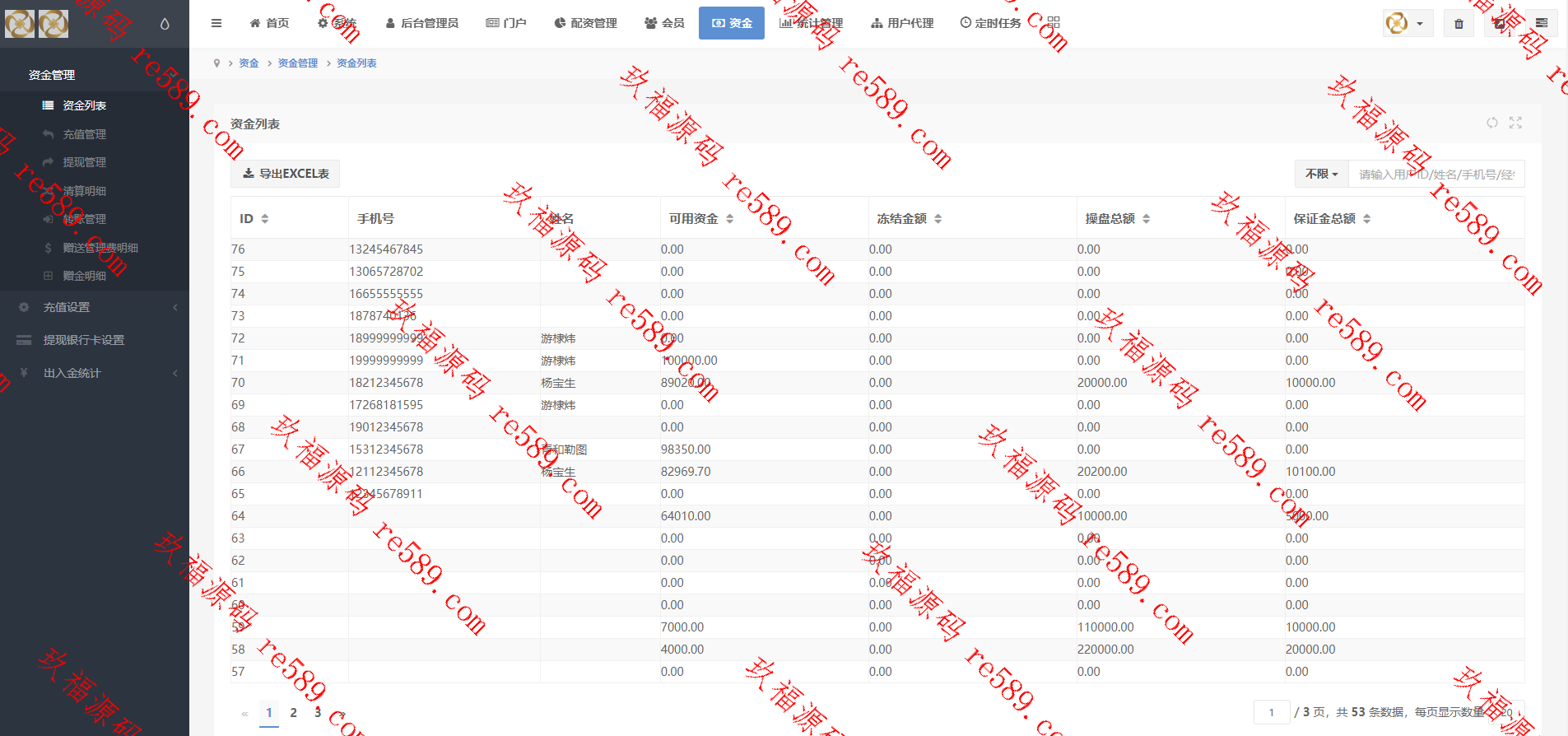Screen dimensions: 1568x736
Task: Open the 定时任务 scheduled tasks menu
Action: (990, 23)
